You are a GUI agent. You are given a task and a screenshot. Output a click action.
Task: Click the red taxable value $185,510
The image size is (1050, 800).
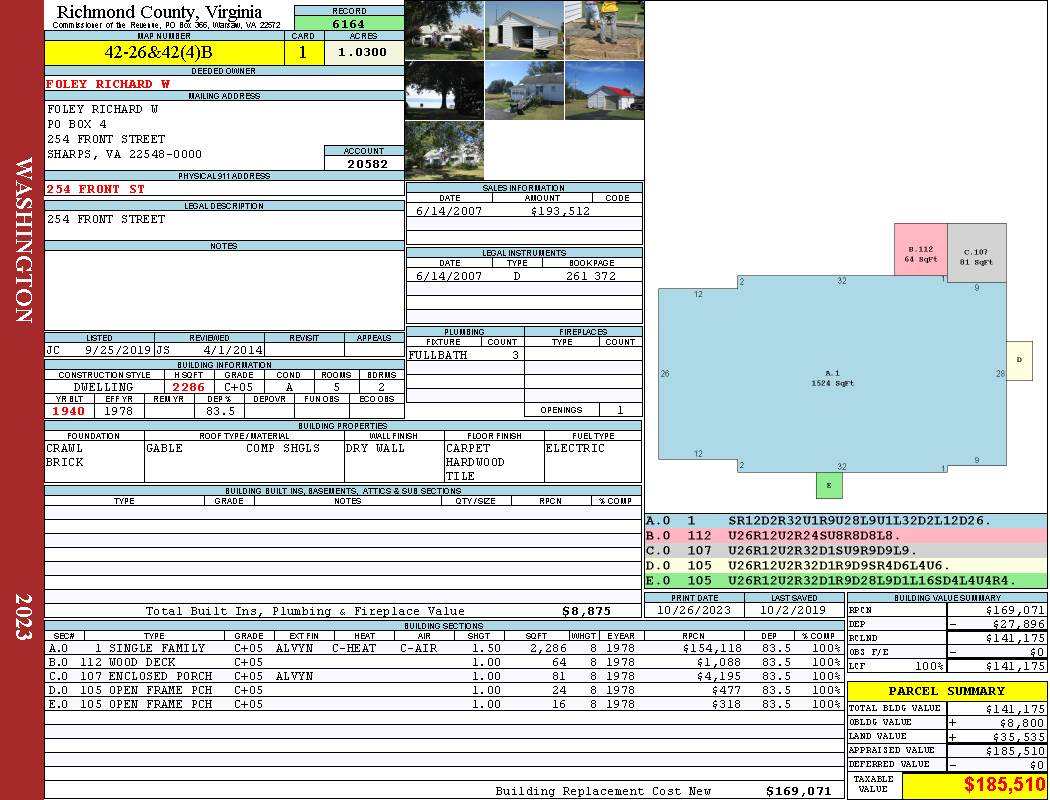pyautogui.click(x=1004, y=784)
